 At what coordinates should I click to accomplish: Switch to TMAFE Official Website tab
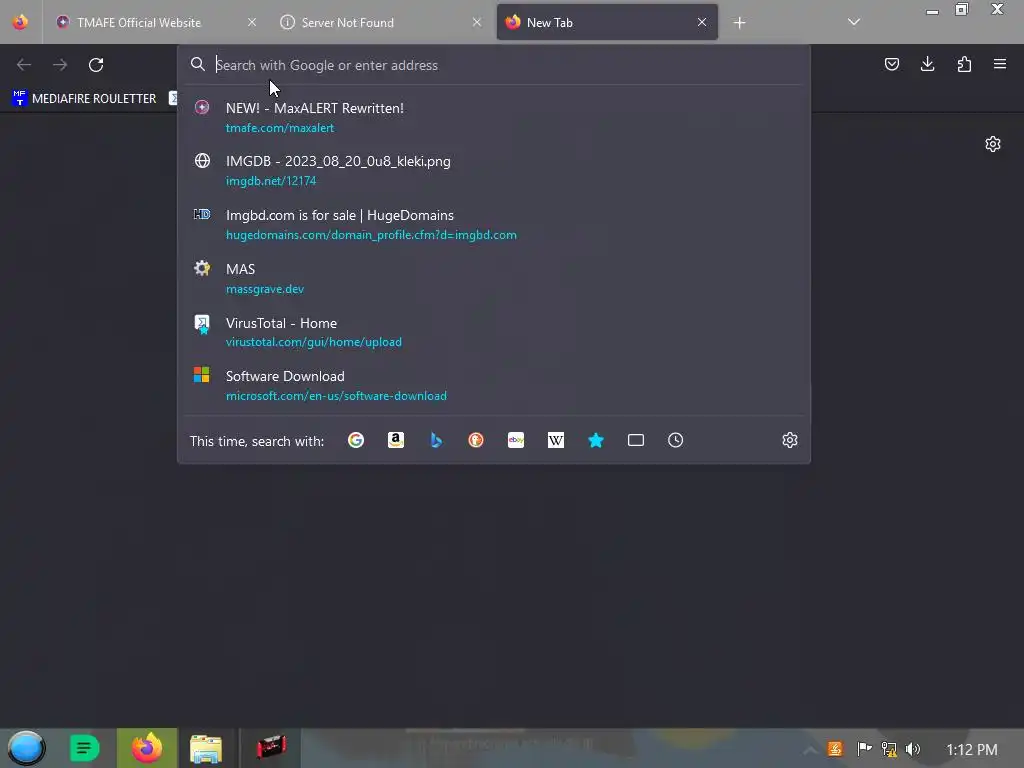(157, 22)
